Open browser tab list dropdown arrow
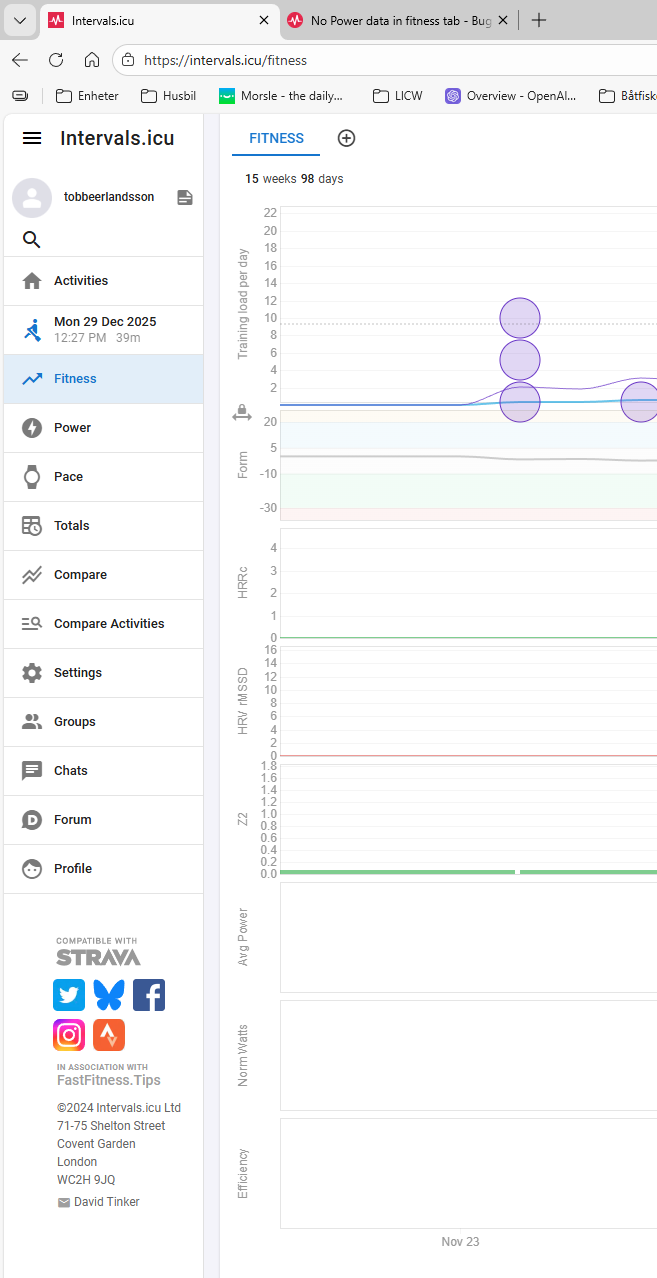The height and width of the screenshot is (1278, 657). 19,20
